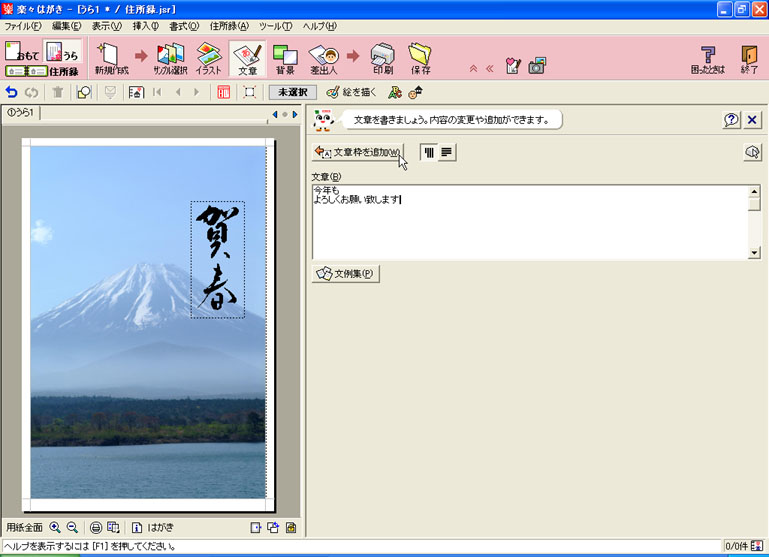Click the 印刷 print icon
Screen dimensions: 769x557
(382, 58)
